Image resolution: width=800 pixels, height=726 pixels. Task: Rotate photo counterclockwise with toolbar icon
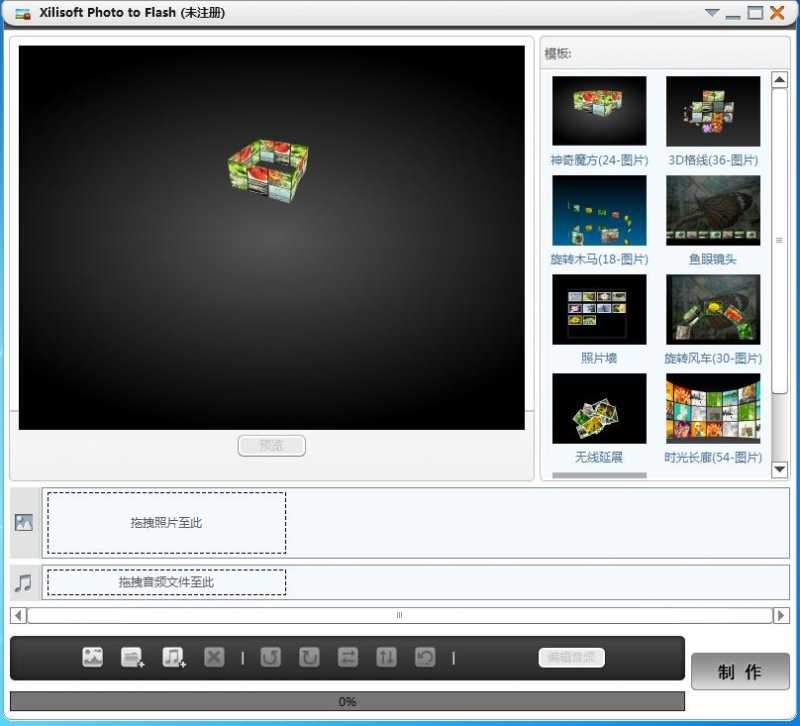click(269, 657)
